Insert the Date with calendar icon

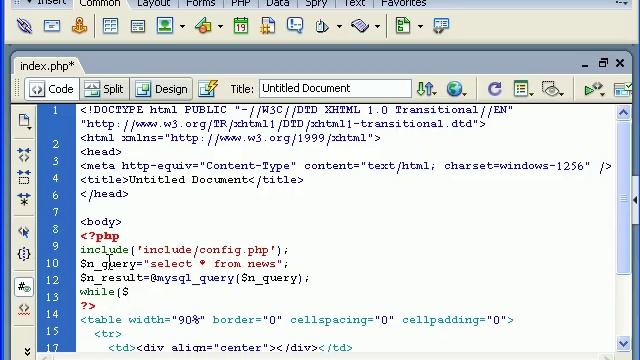pos(241,26)
